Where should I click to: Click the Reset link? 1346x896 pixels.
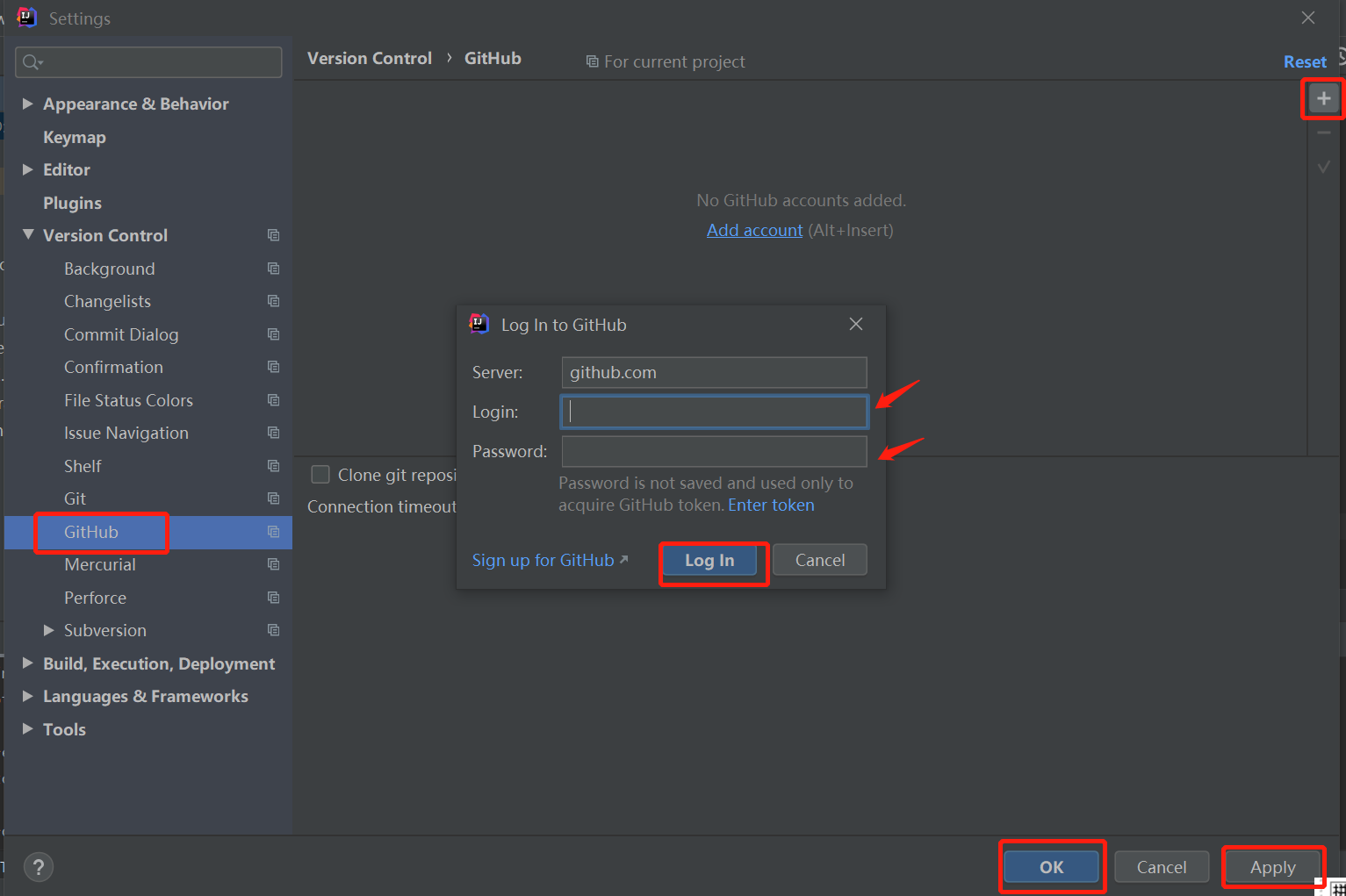[x=1305, y=61]
